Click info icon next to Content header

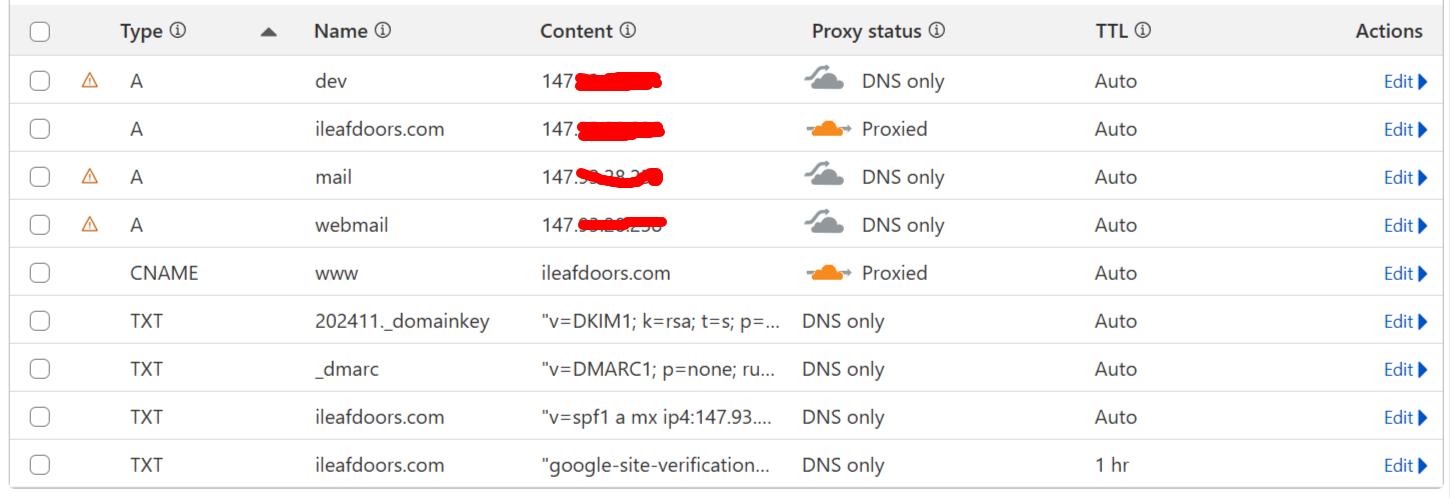click(x=627, y=30)
